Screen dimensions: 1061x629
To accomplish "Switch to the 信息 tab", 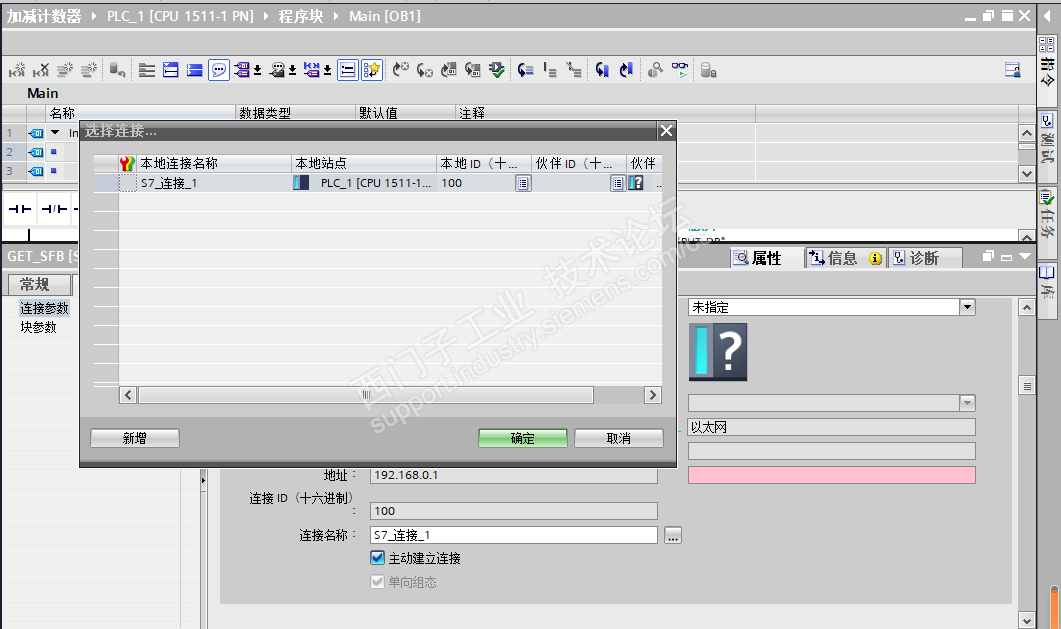I will pyautogui.click(x=844, y=258).
